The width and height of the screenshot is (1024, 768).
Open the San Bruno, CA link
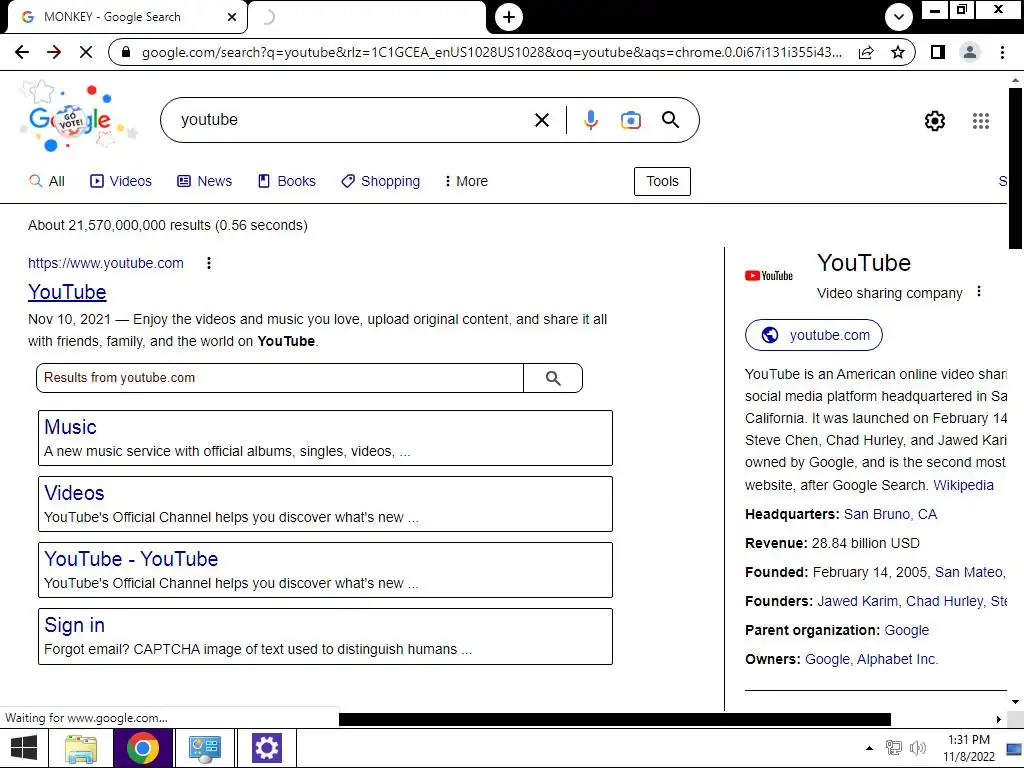890,515
